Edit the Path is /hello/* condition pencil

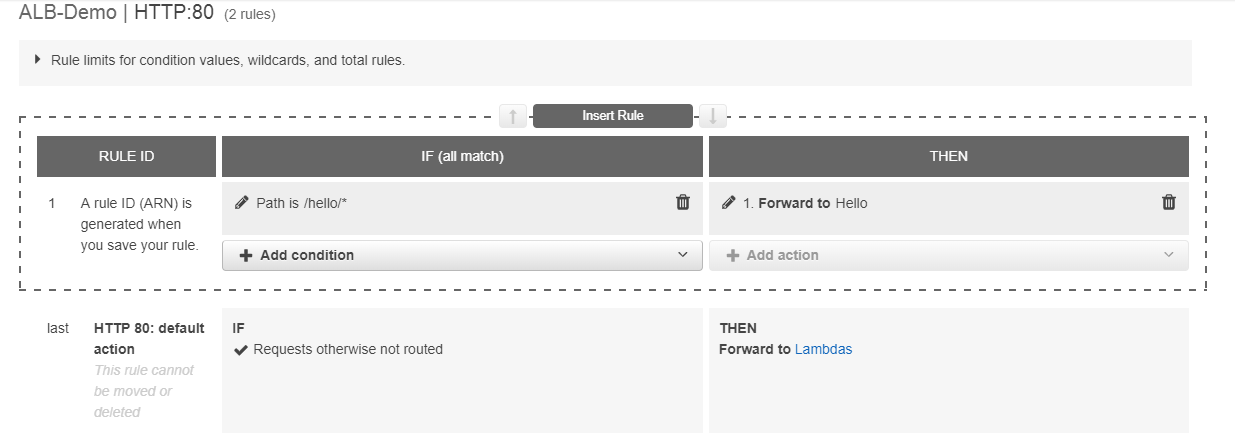click(x=241, y=203)
